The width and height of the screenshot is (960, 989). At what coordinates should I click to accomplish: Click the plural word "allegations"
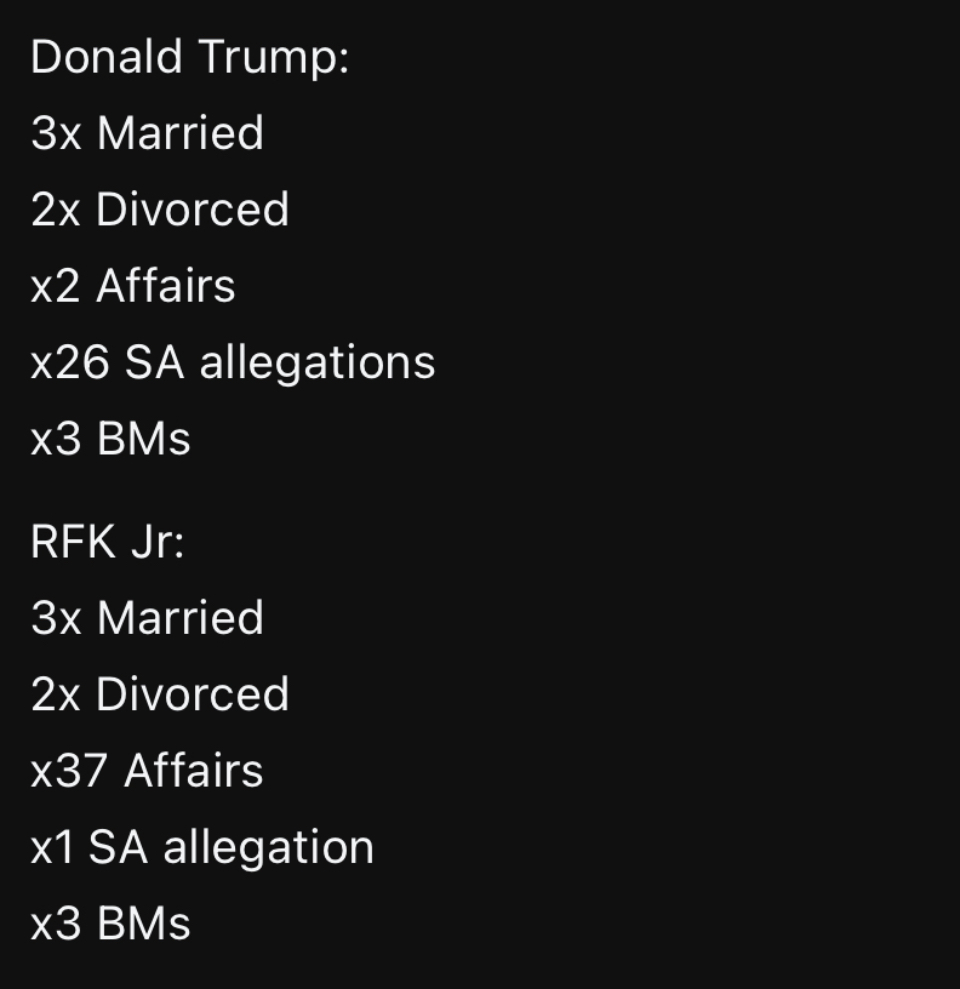point(317,362)
